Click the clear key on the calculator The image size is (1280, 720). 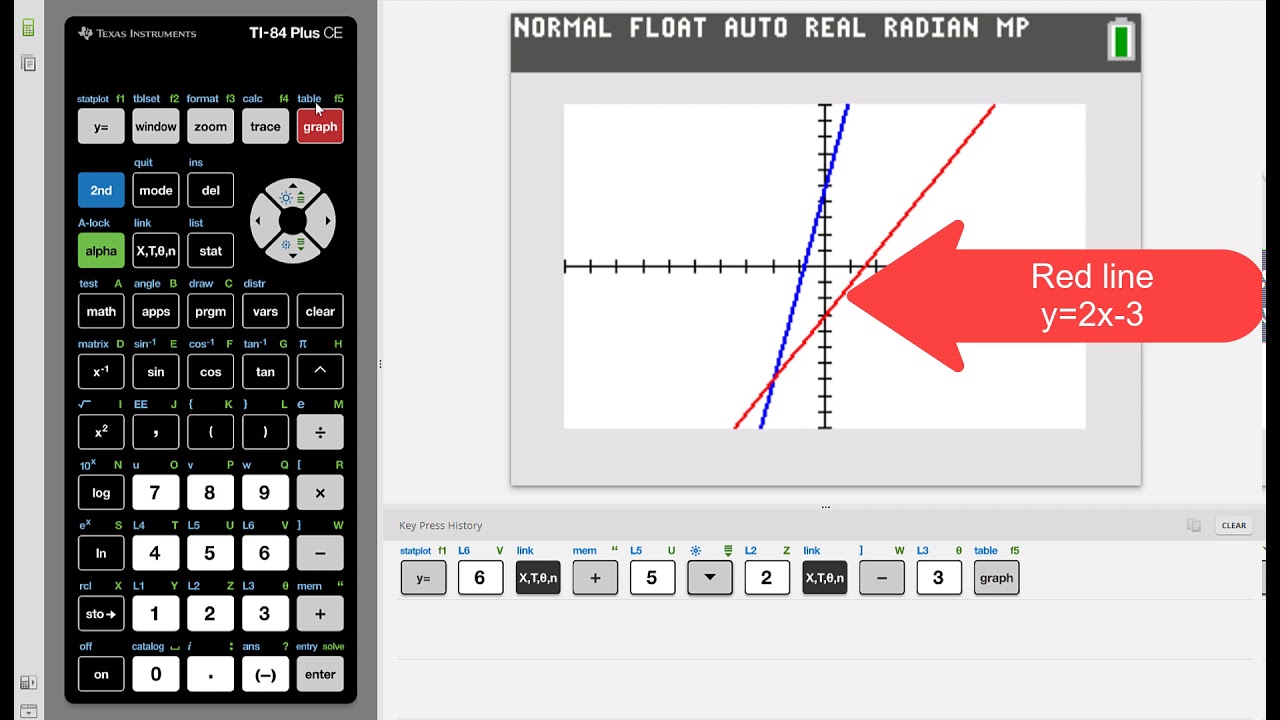click(320, 311)
